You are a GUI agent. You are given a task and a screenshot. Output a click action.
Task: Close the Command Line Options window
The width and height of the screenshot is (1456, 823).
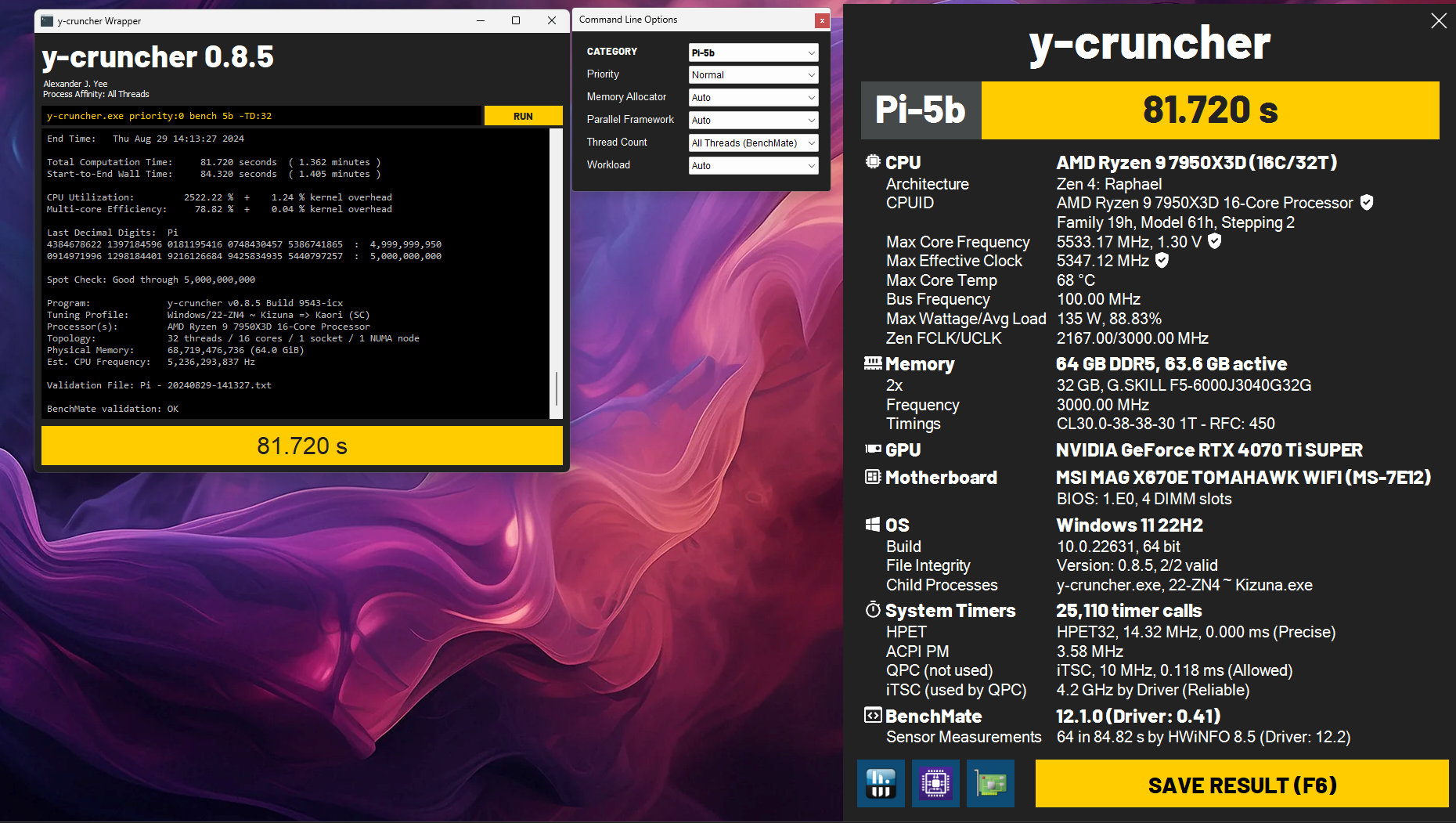point(821,20)
